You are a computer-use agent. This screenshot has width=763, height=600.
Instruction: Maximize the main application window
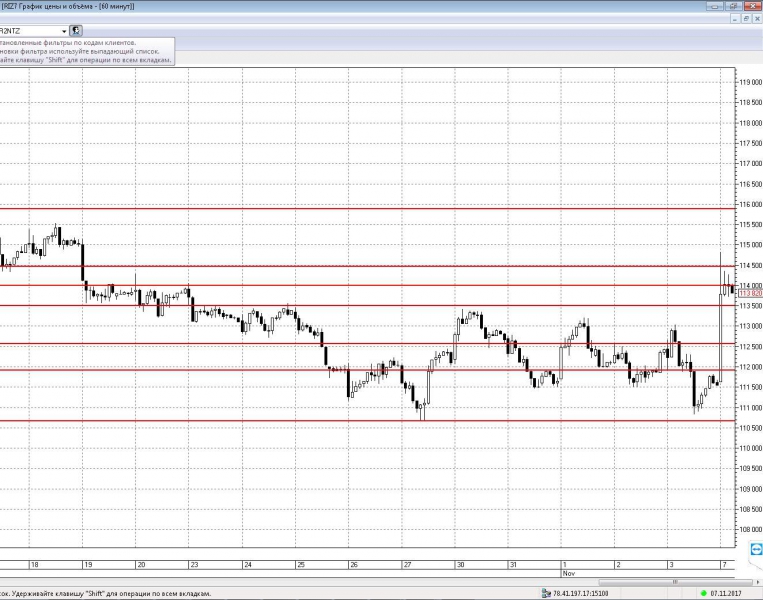[x=733, y=6]
